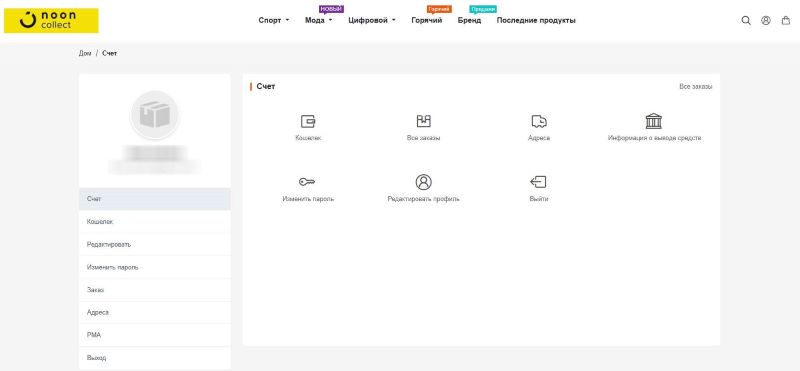Image resolution: width=800 pixels, height=371 pixels.
Task: Click the Выйти label in main panel
Action: tap(539, 199)
